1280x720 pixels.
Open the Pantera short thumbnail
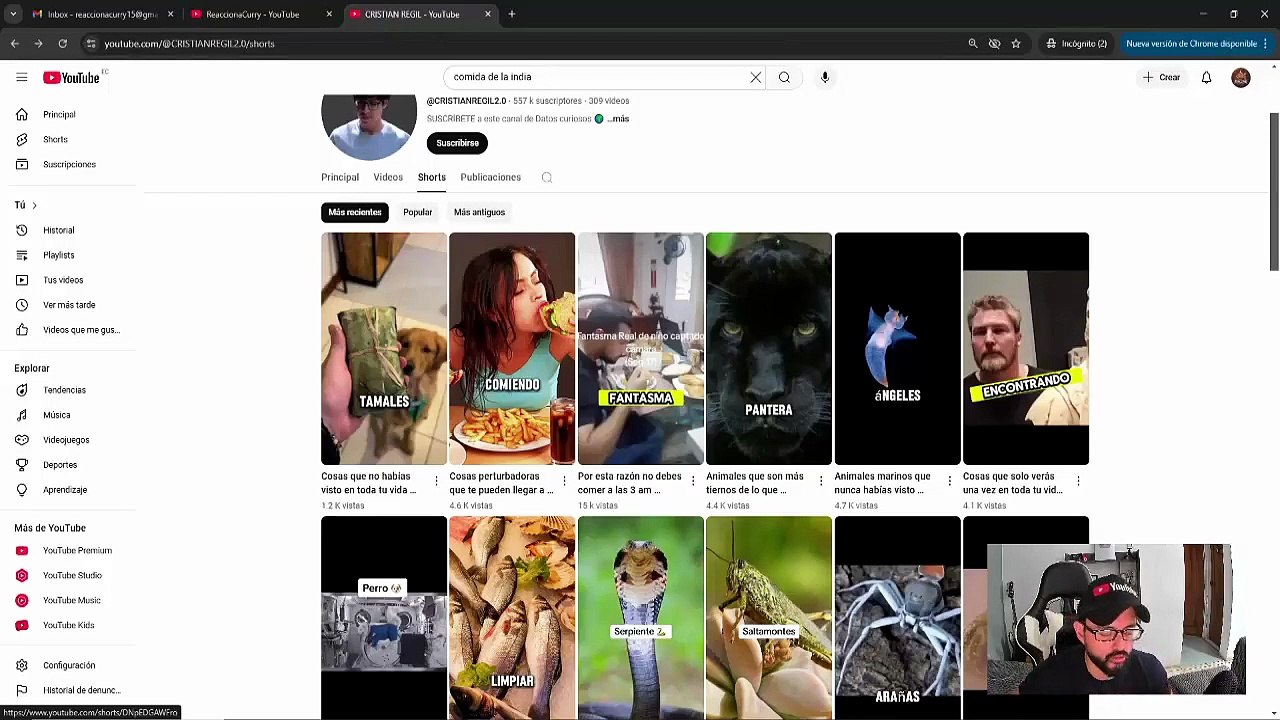(x=768, y=348)
